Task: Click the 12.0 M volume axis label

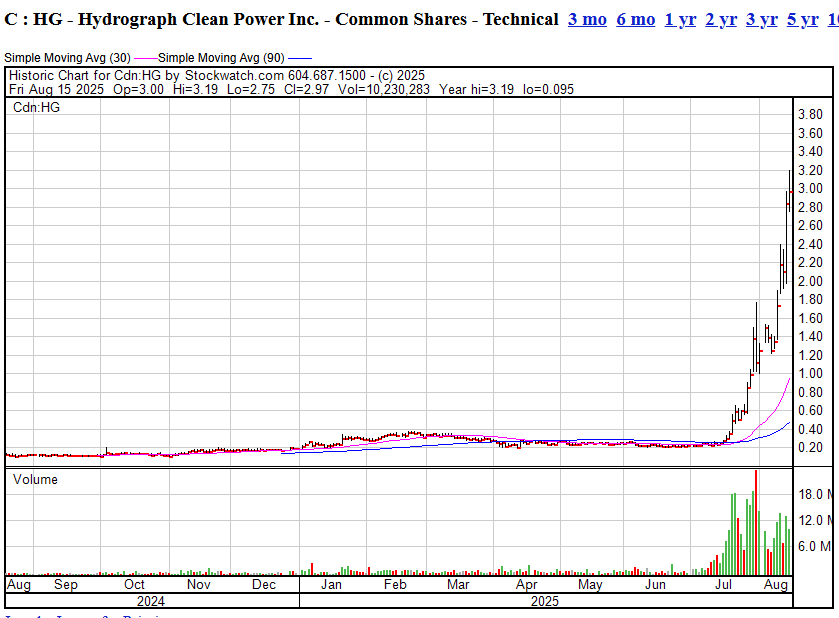Action: (x=815, y=520)
